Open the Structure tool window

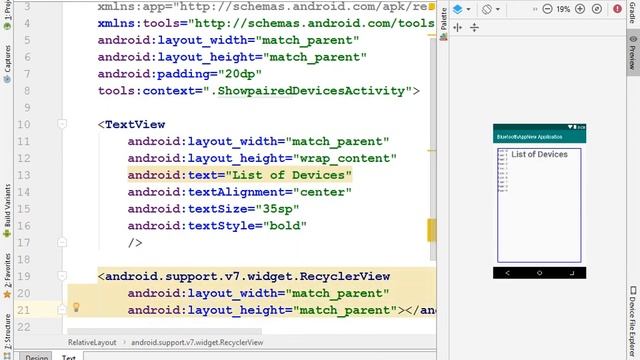(x=7, y=337)
